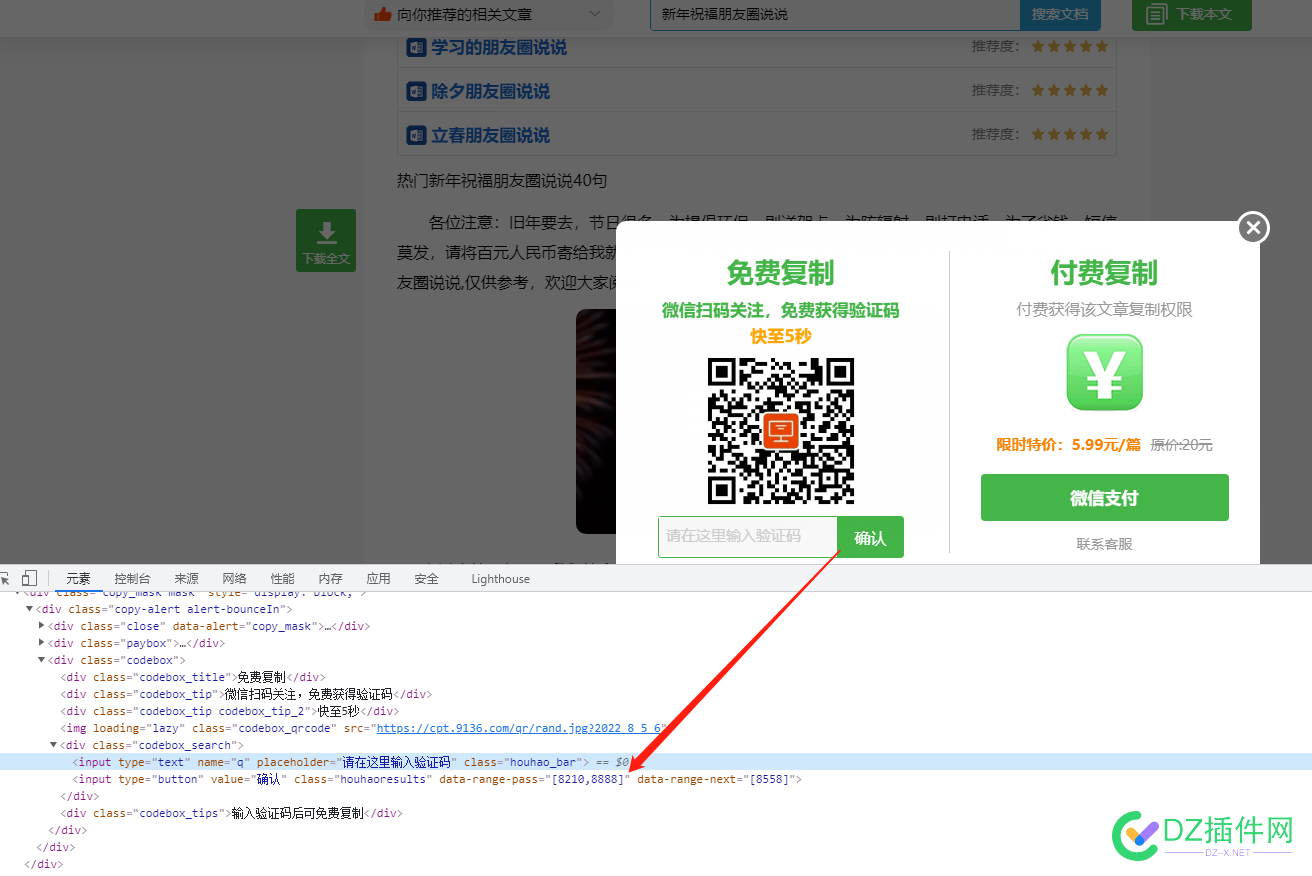Expand the div class close node

(x=41, y=626)
